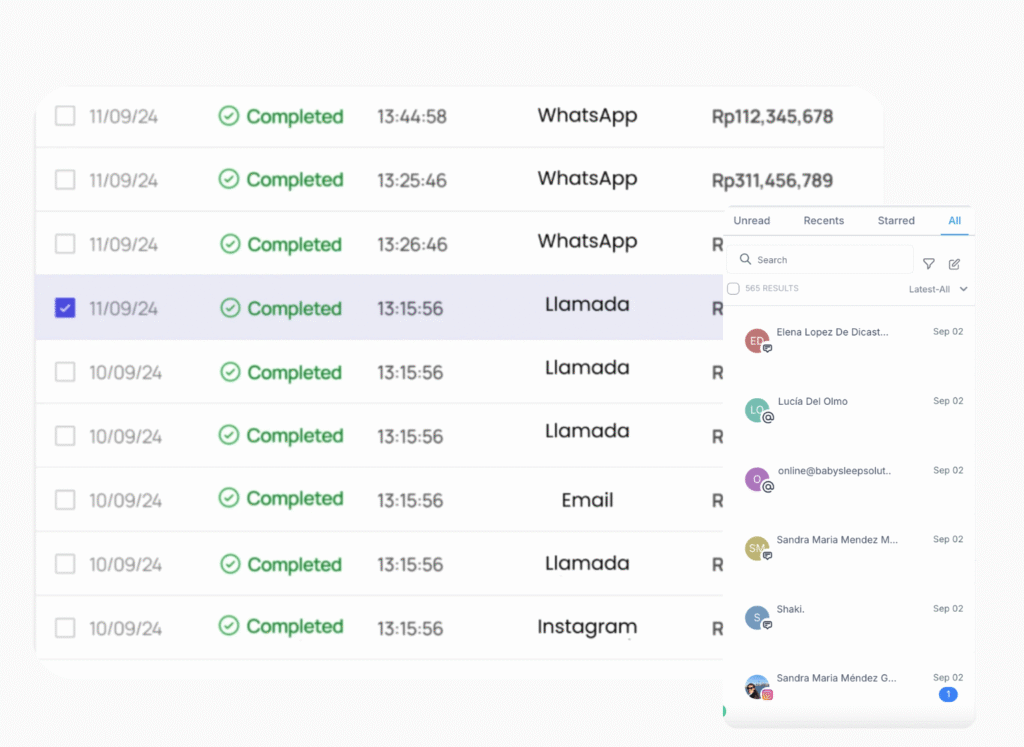The image size is (1024, 747).
Task: Click the Sandra Maria Mendez M avatar
Action: pyautogui.click(x=757, y=548)
